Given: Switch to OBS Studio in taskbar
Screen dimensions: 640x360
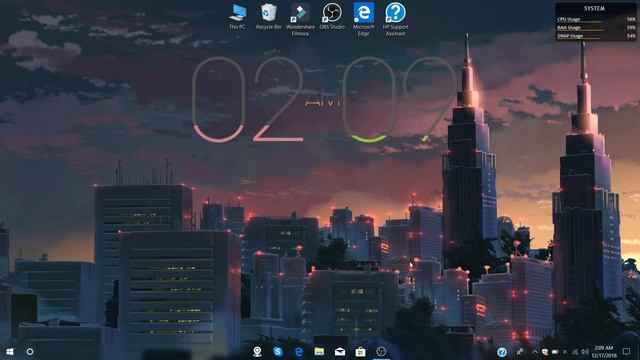Looking at the screenshot, I should coord(381,351).
